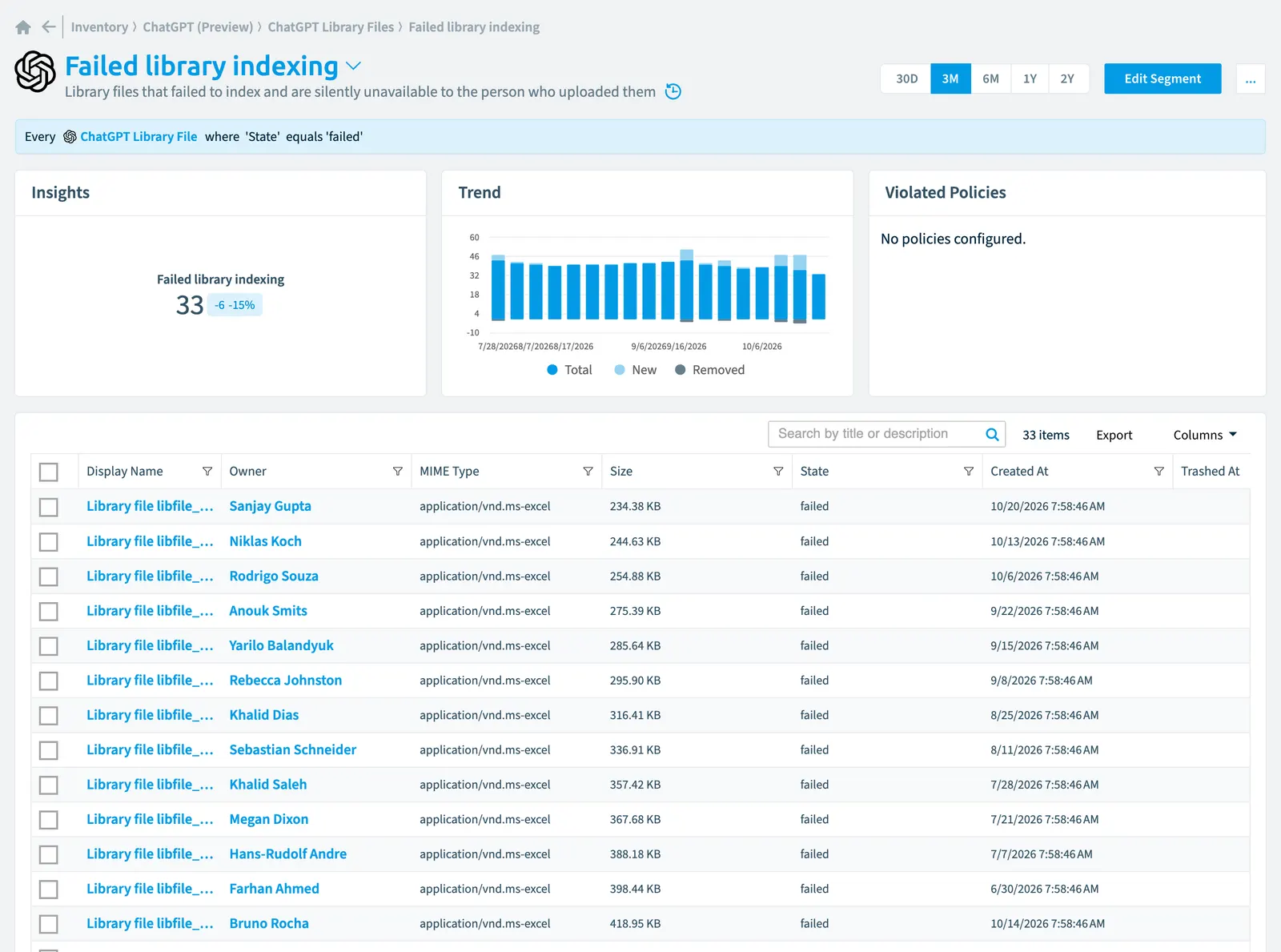The image size is (1281, 952).
Task: Navigate to Inventory breadcrumb
Action: coord(99,27)
